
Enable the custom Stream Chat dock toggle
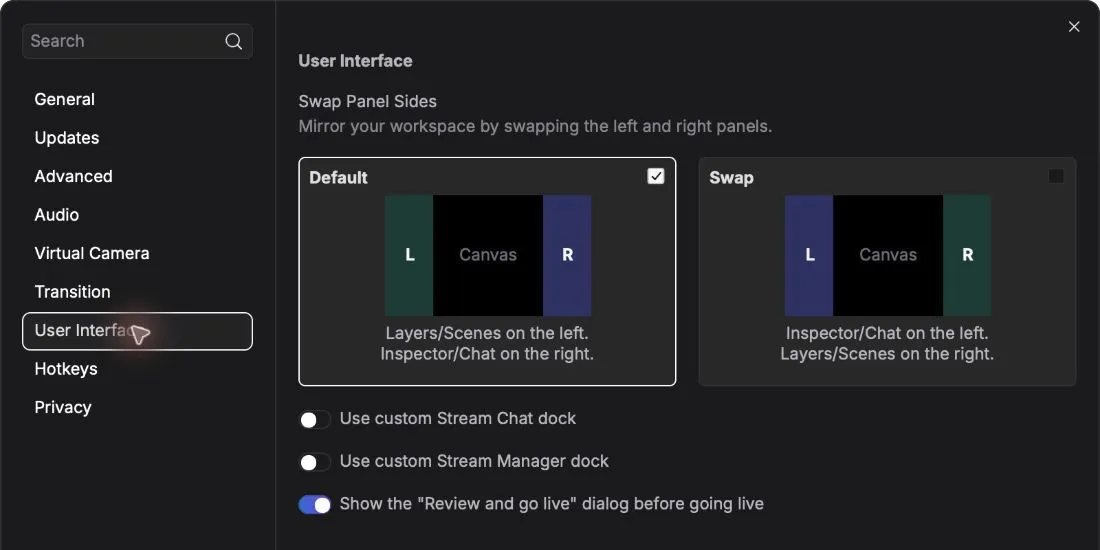[314, 420]
